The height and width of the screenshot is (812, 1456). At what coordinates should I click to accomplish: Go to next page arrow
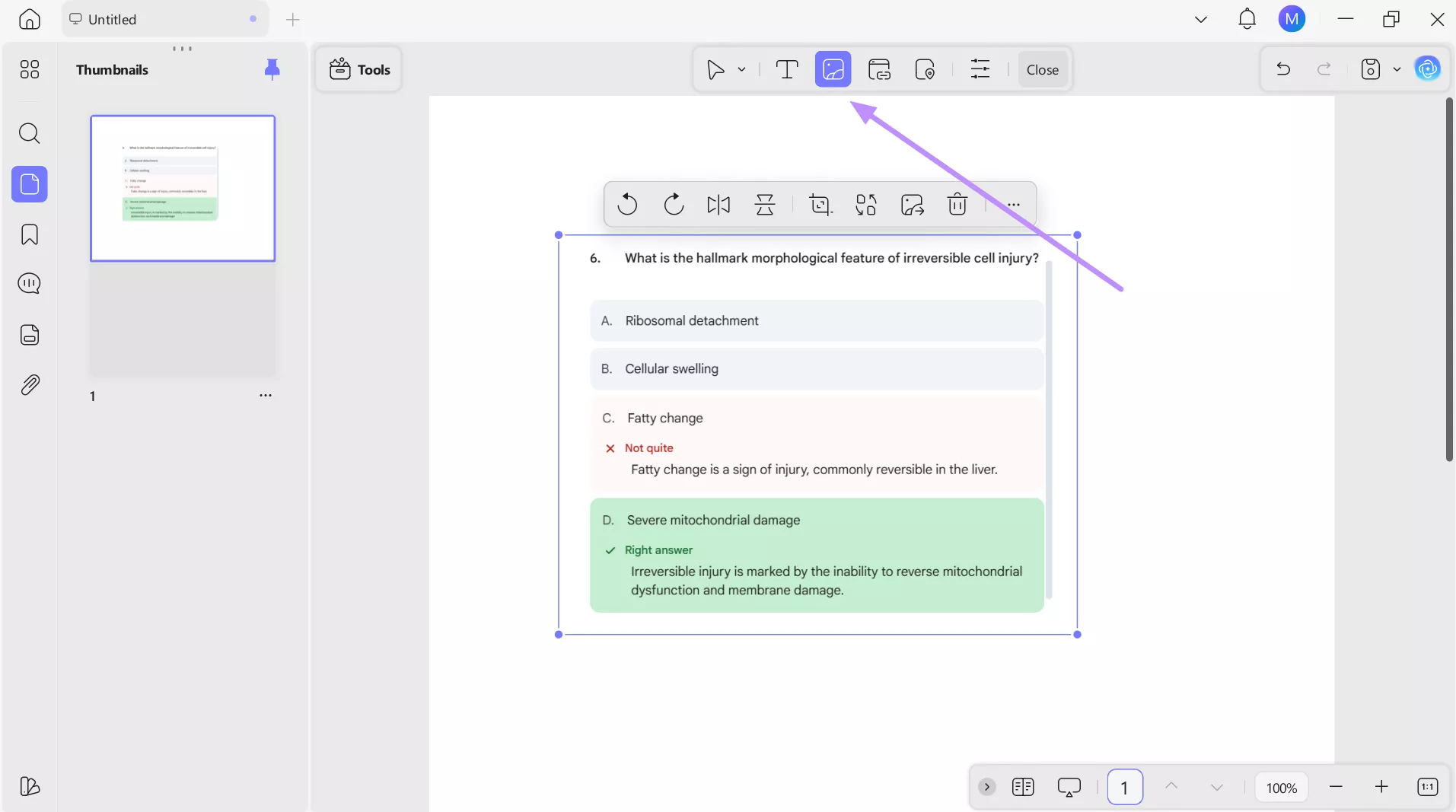coord(1216,787)
